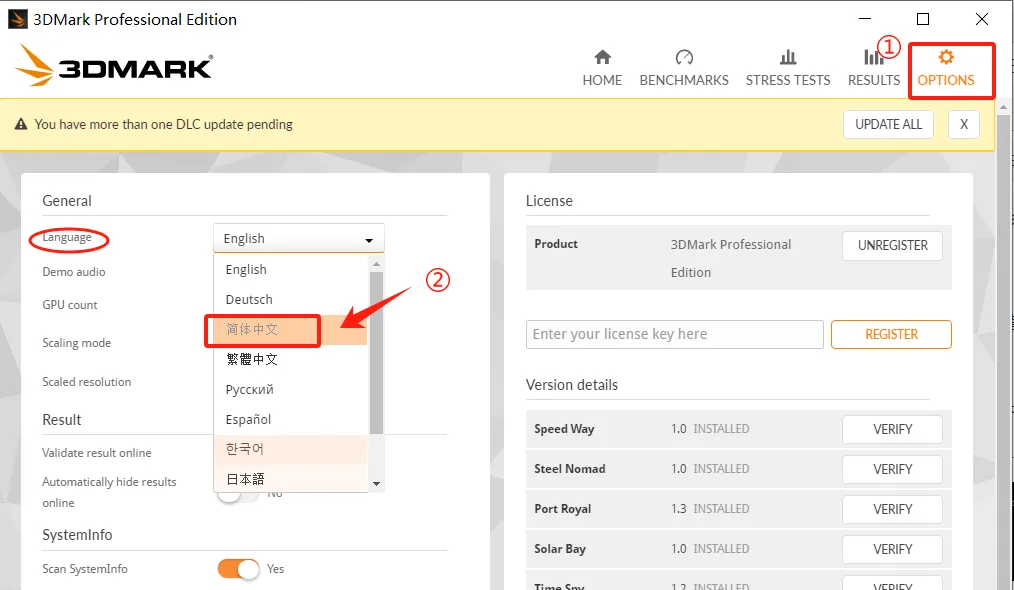
Task: Toggle Automatically hide results online switch
Action: (239, 496)
